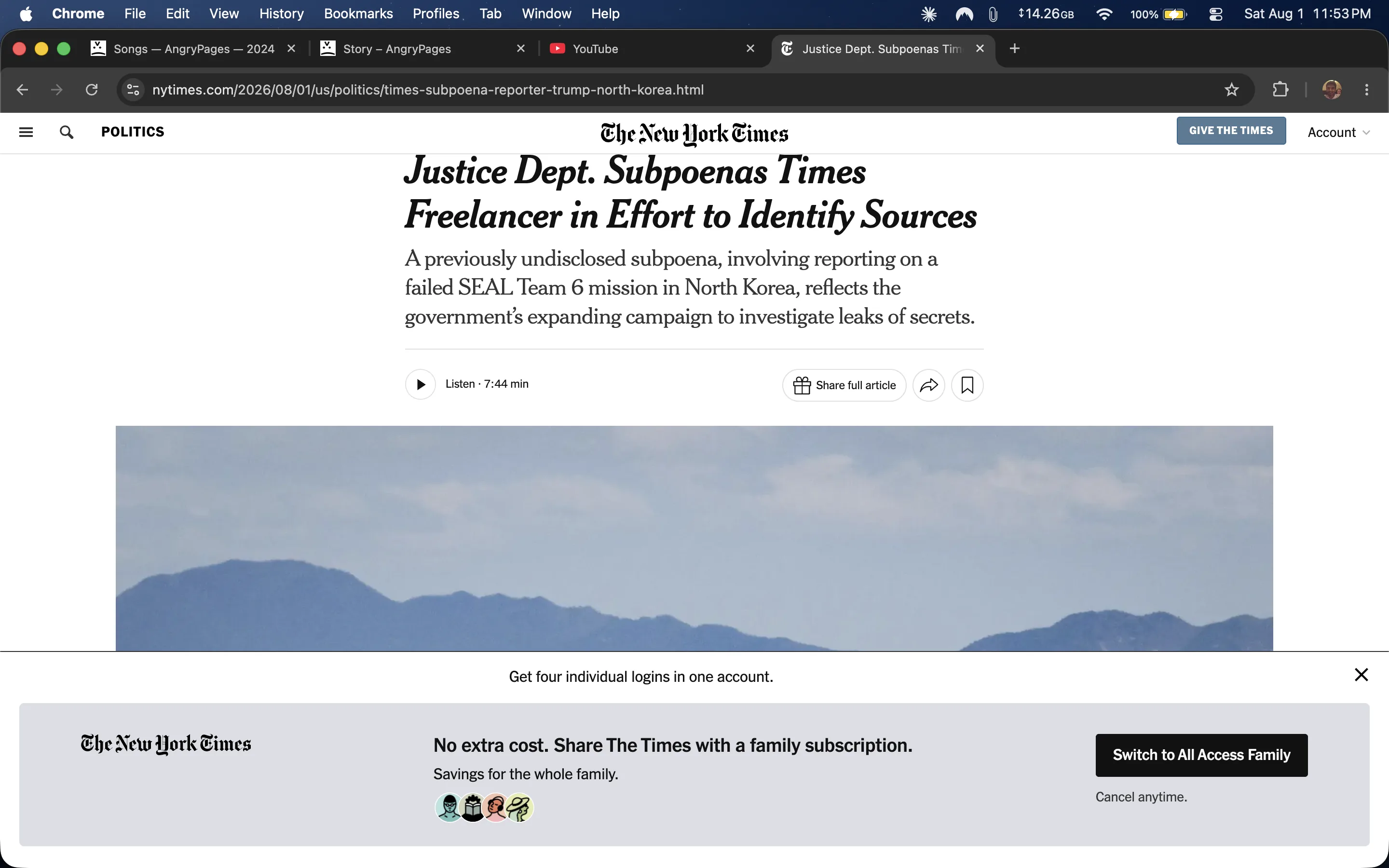Open the NYT hamburger sections menu
Image resolution: width=1389 pixels, height=868 pixels.
coord(26,133)
